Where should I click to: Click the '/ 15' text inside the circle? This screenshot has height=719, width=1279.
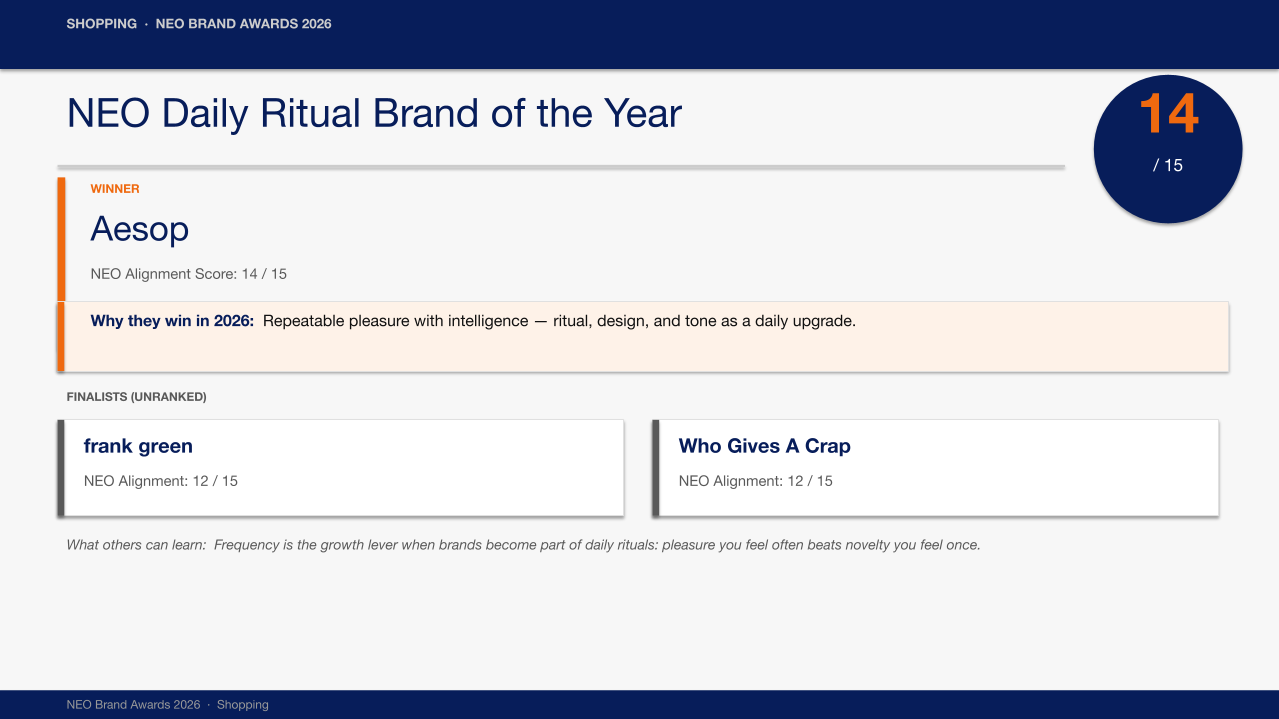tap(1168, 165)
